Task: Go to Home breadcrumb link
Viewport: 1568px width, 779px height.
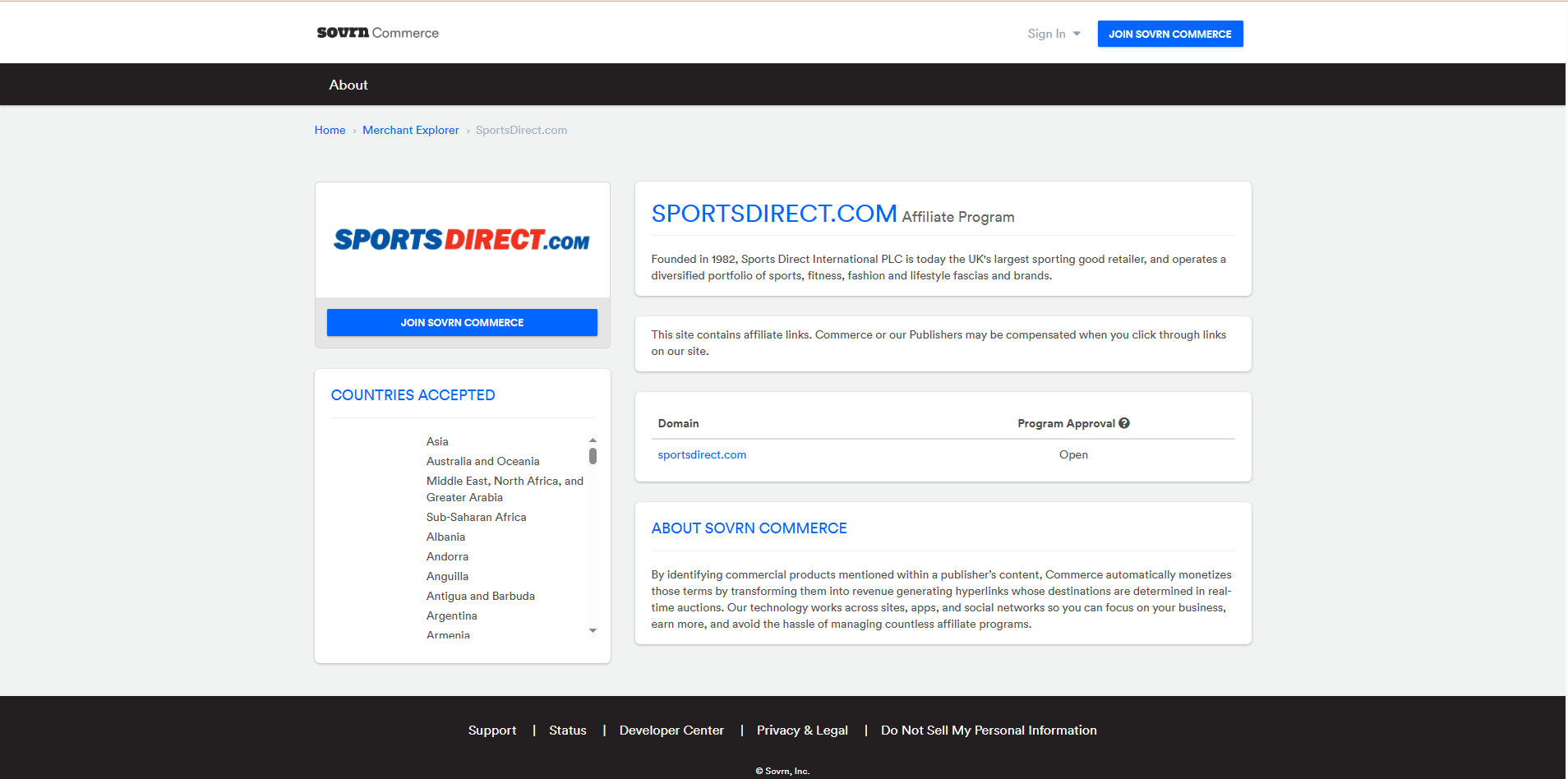Action: pyautogui.click(x=330, y=130)
